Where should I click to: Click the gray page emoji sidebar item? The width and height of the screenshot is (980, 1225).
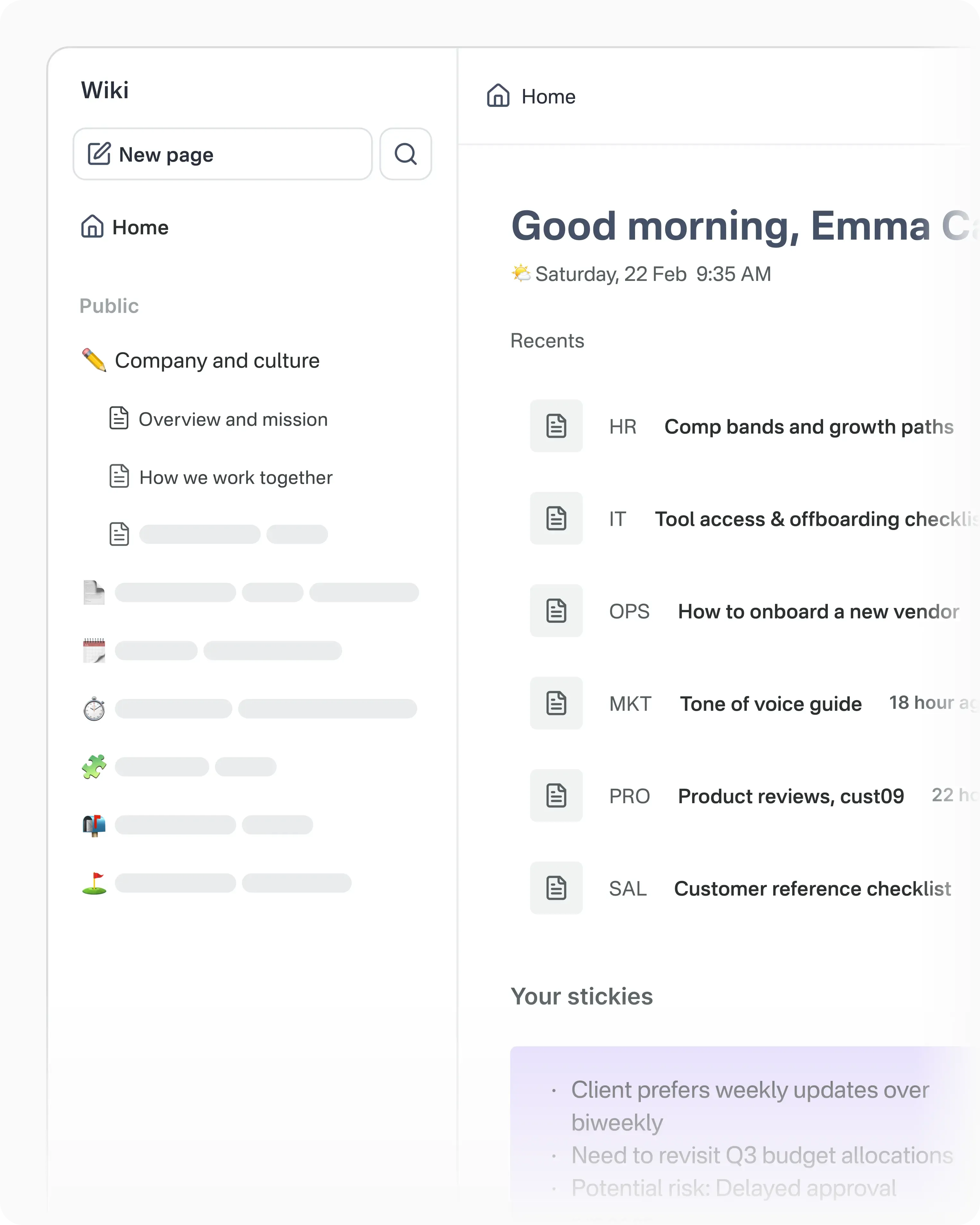tap(94, 593)
